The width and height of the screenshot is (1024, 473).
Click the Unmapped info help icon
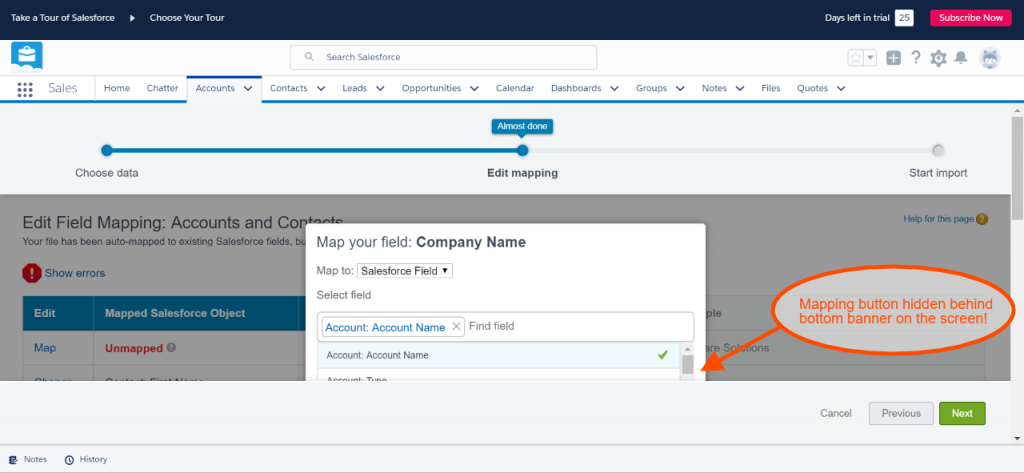171,348
